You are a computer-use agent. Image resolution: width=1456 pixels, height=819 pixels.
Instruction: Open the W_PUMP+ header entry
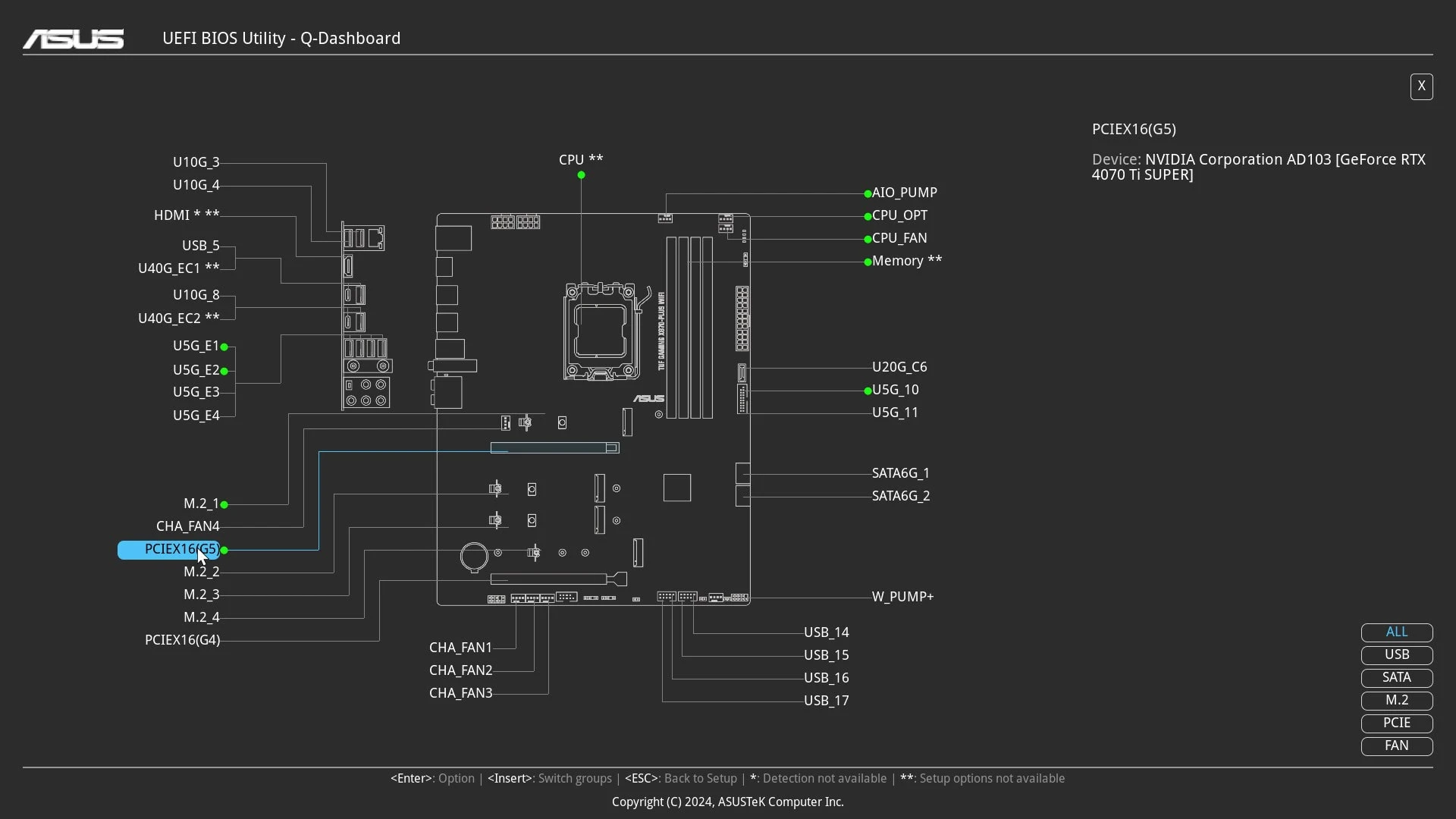[902, 597]
